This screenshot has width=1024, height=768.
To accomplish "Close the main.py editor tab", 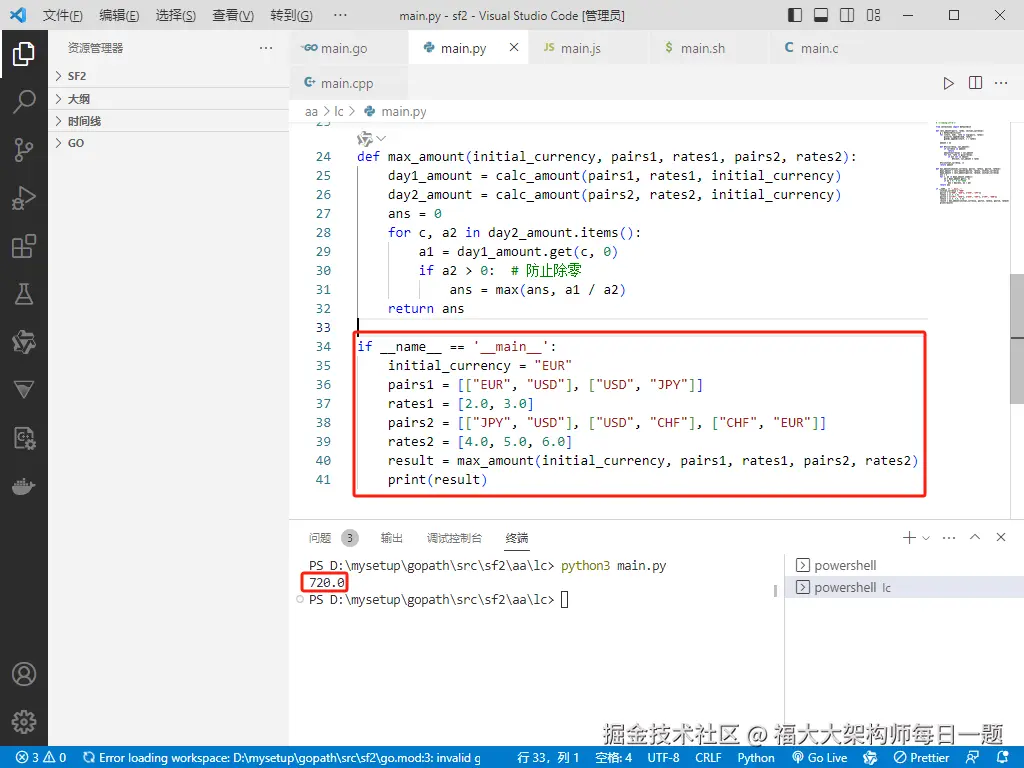I will coord(514,47).
